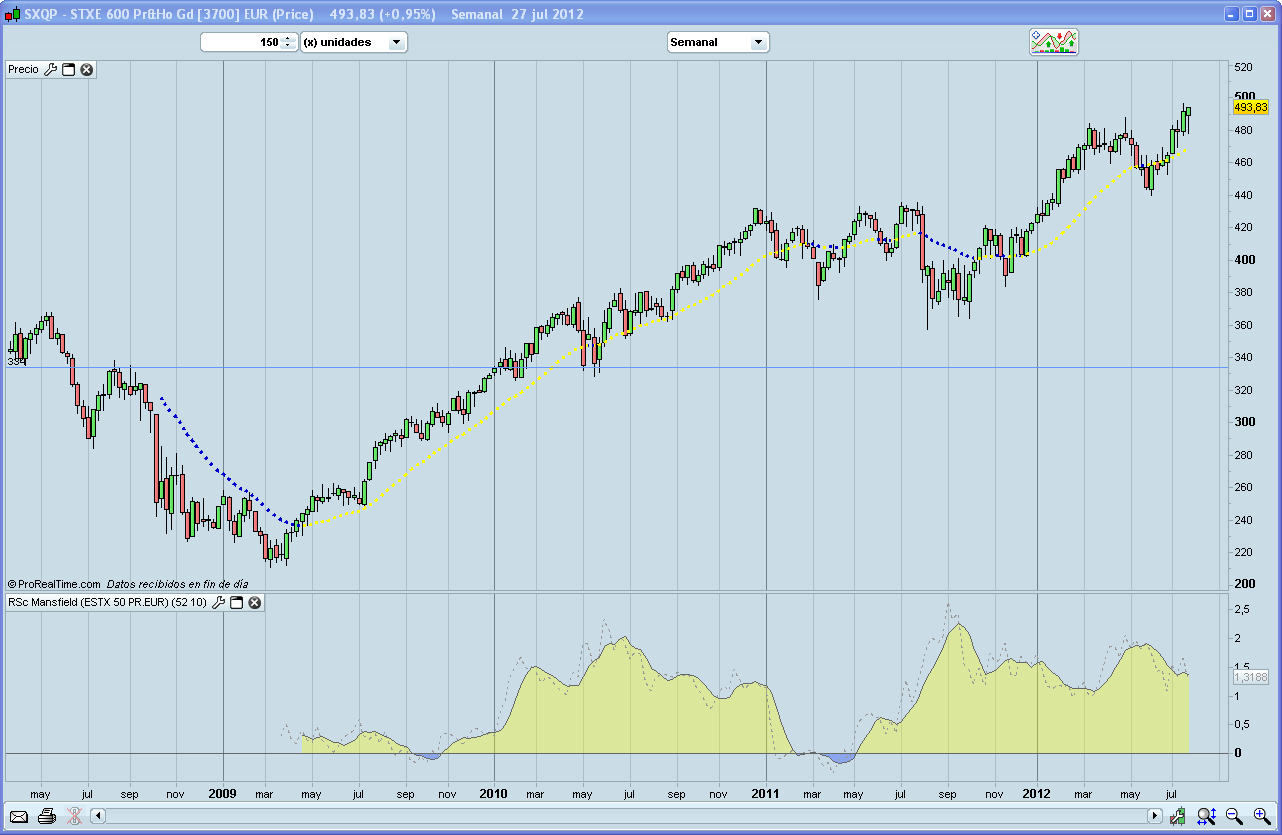The image size is (1282, 835).
Task: Close the Precio price panel
Action: (x=87, y=70)
